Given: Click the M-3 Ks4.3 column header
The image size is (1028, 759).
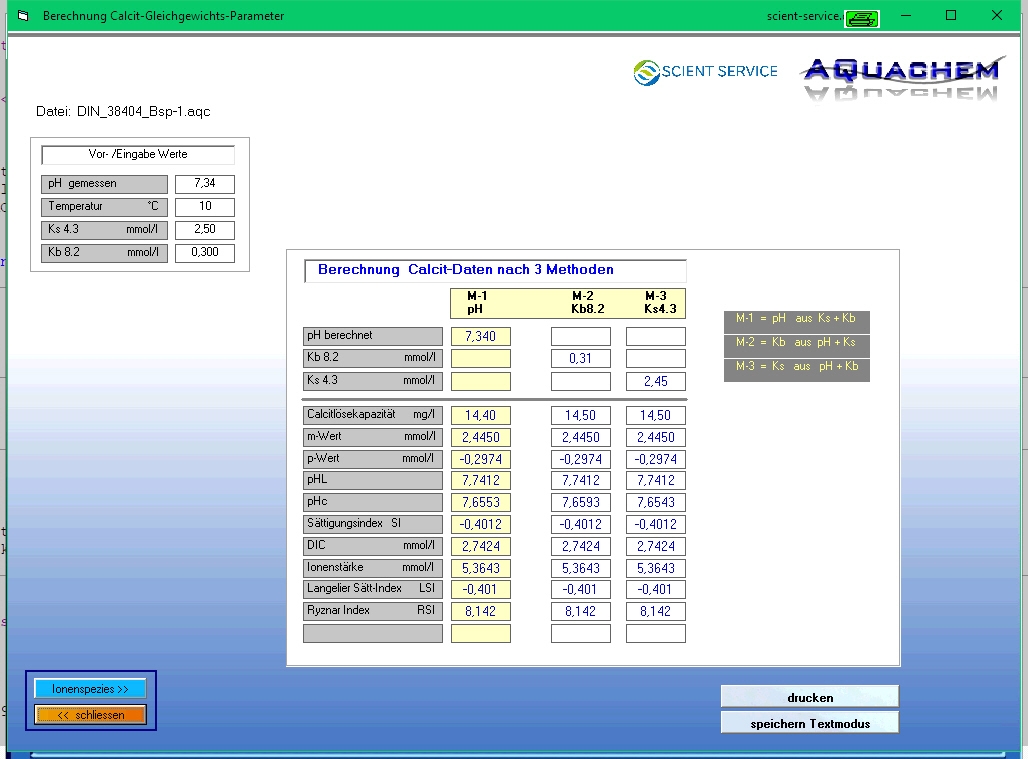Looking at the screenshot, I should (x=659, y=302).
